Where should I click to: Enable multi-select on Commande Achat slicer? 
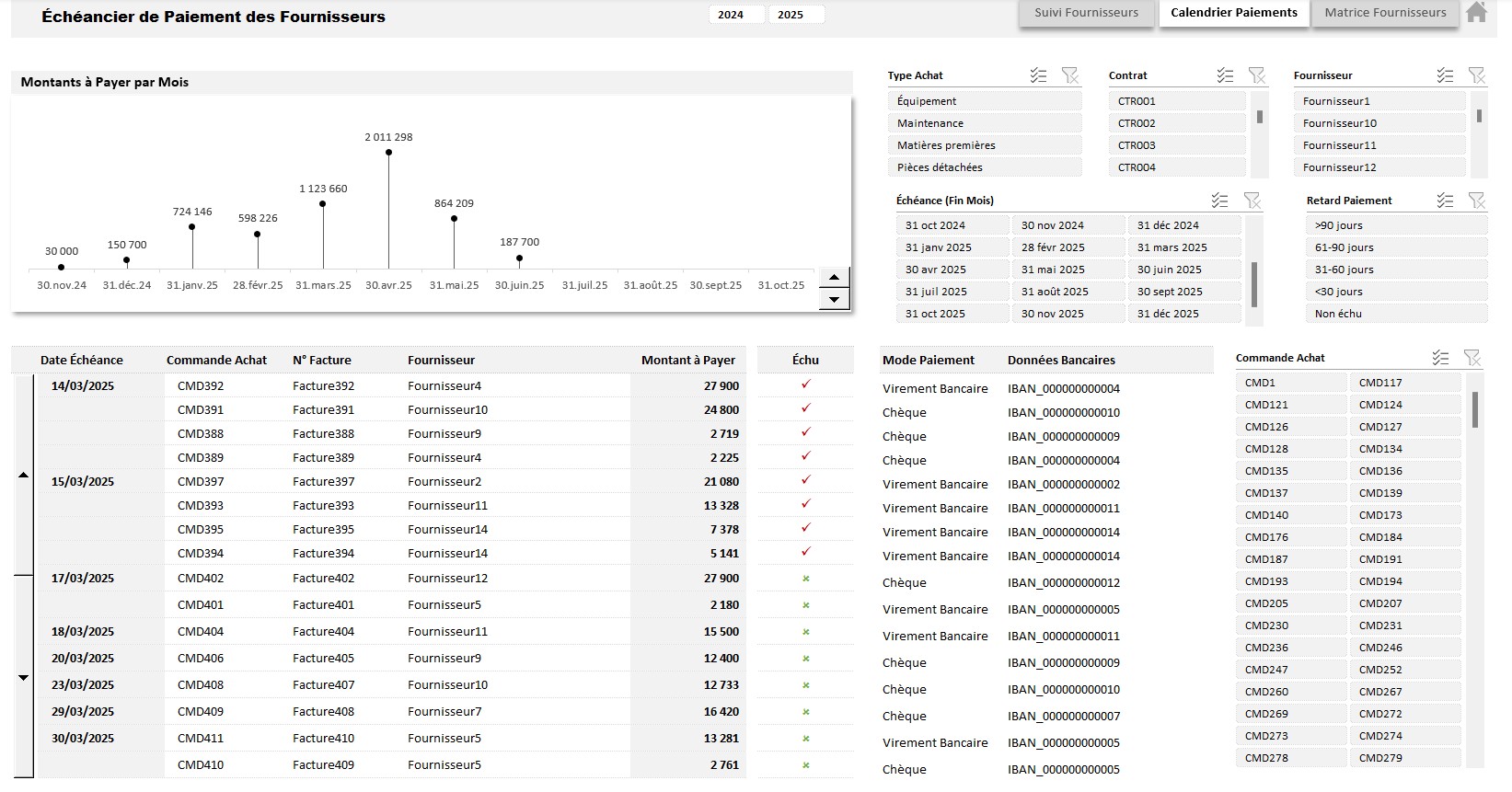click(x=1441, y=358)
